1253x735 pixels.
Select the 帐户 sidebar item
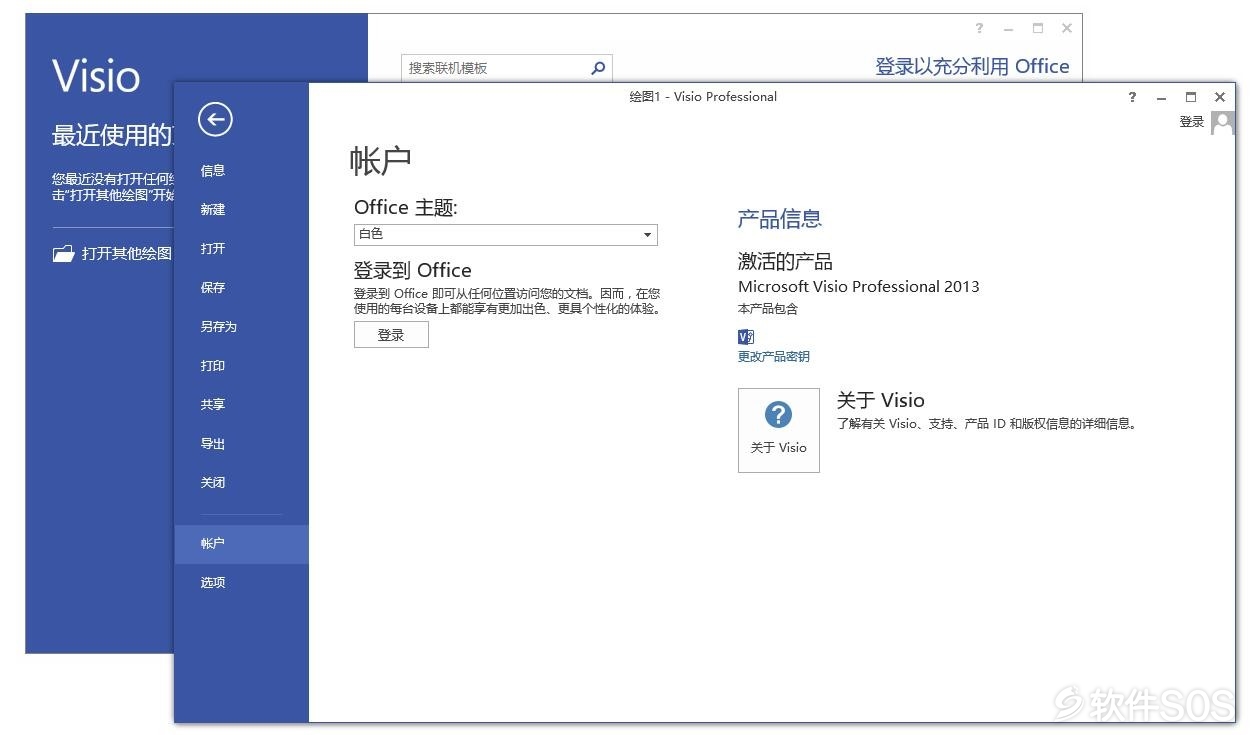click(241, 544)
